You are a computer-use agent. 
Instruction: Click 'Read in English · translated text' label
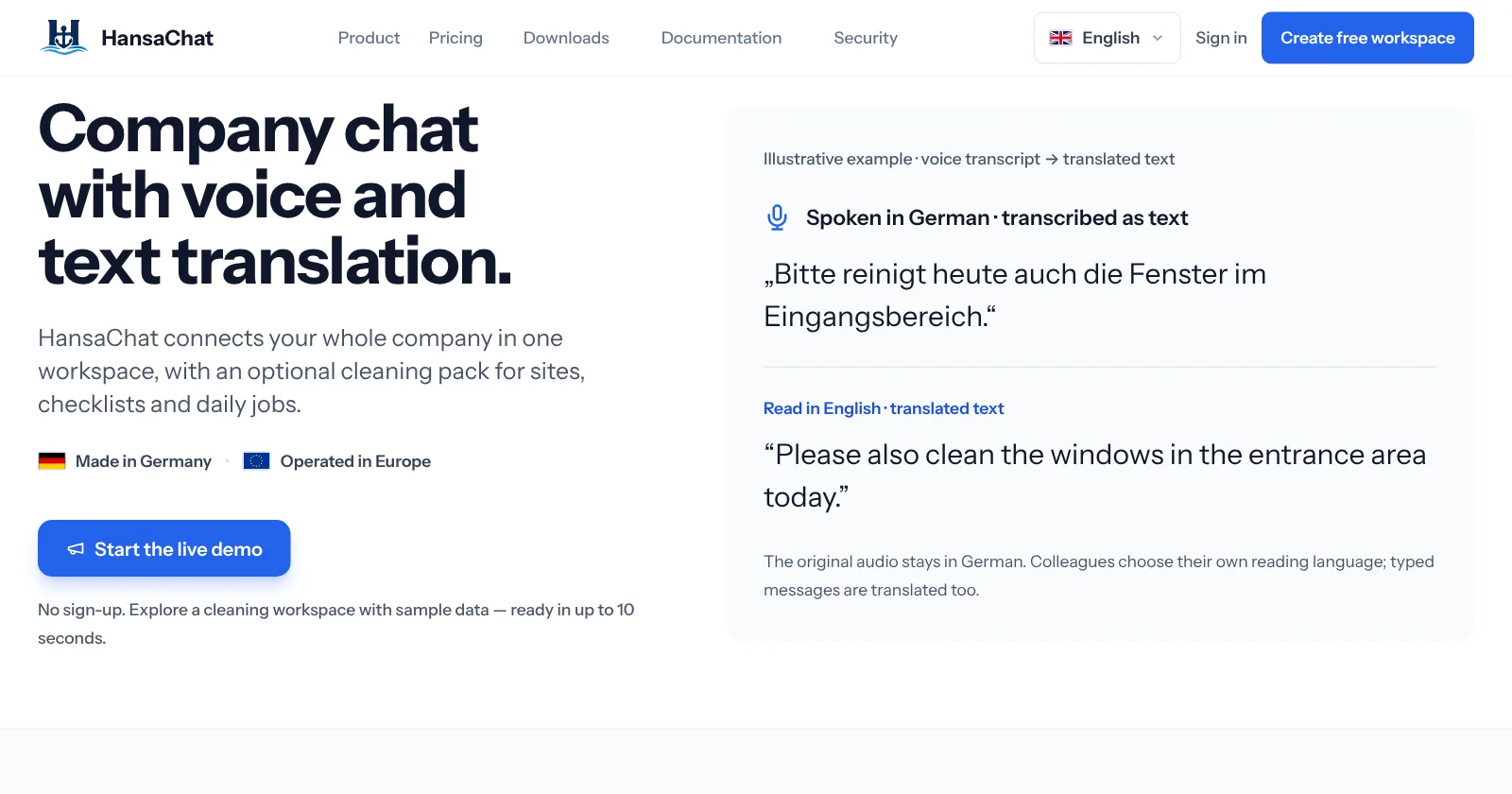[x=884, y=408]
